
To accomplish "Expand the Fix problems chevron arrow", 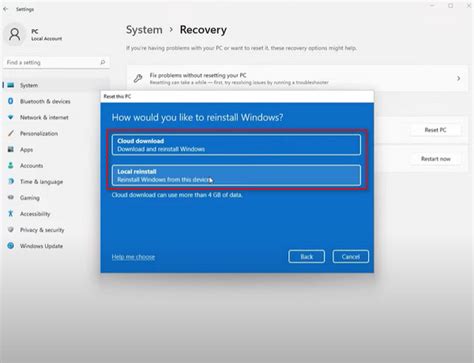I will 459,78.
